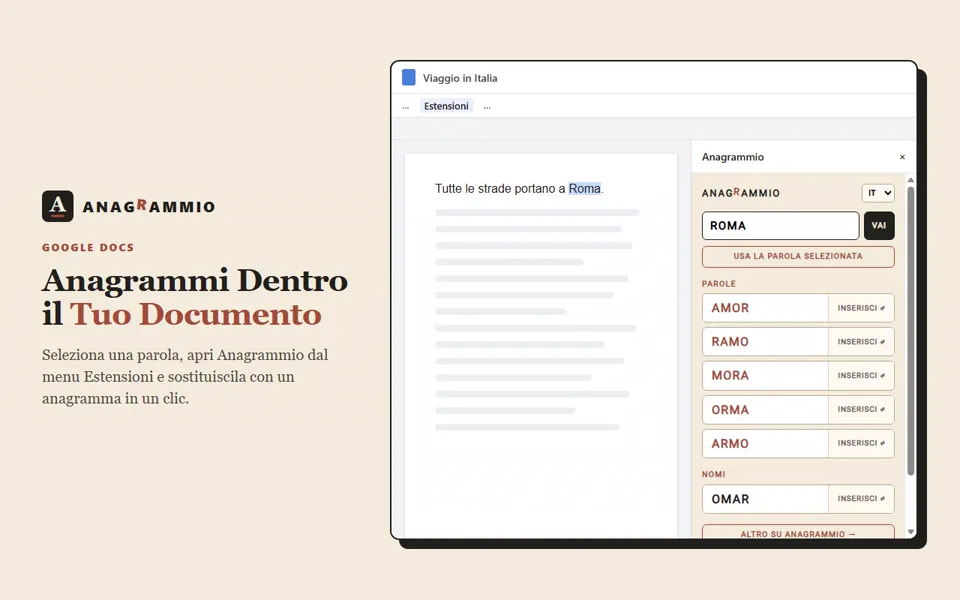Viewport: 960px width, 600px height.
Task: Click the VAI button
Action: tap(879, 225)
